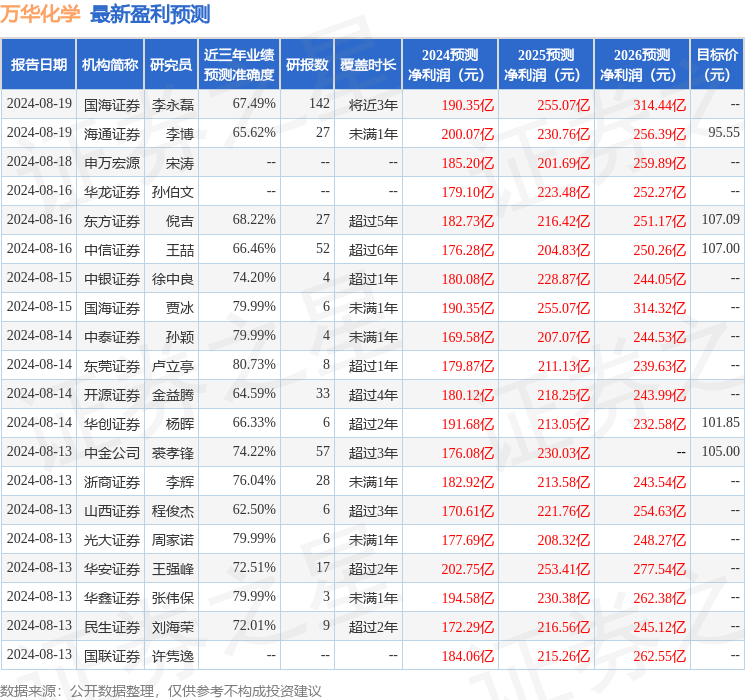This screenshot has height=700, width=745.
Task: Click the 万华化学 title text
Action: pos(40,14)
